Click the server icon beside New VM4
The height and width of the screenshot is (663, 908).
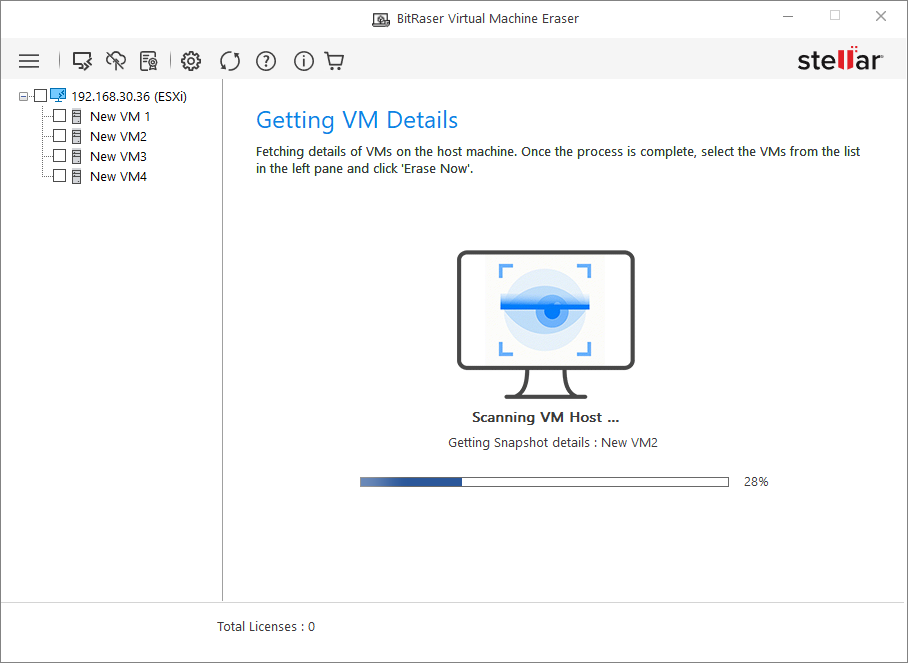click(x=76, y=177)
